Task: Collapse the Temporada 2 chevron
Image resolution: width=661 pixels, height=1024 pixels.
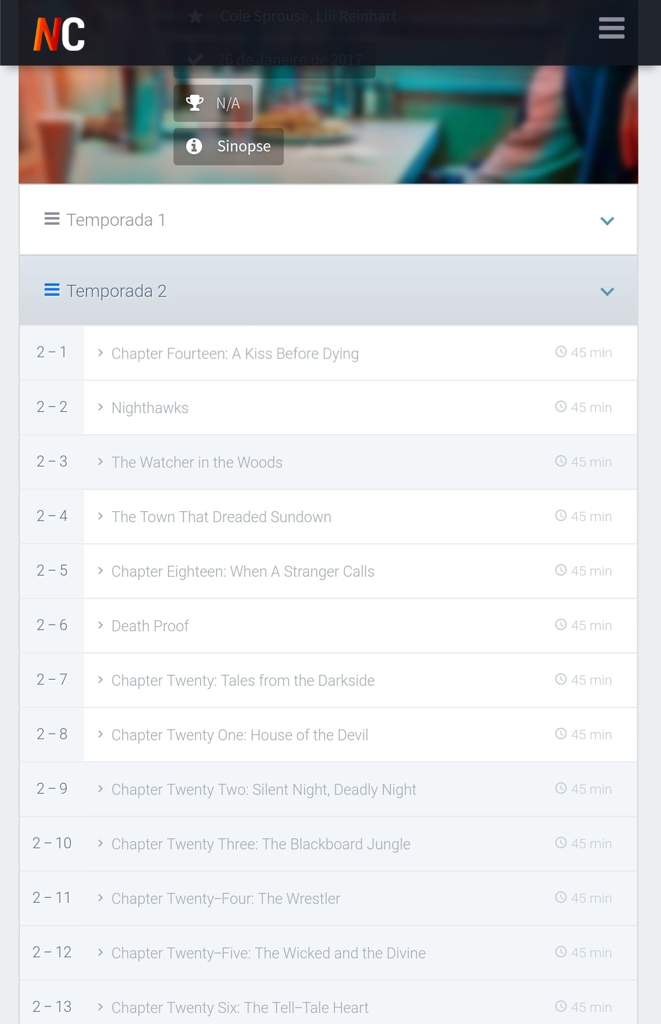Action: point(607,292)
